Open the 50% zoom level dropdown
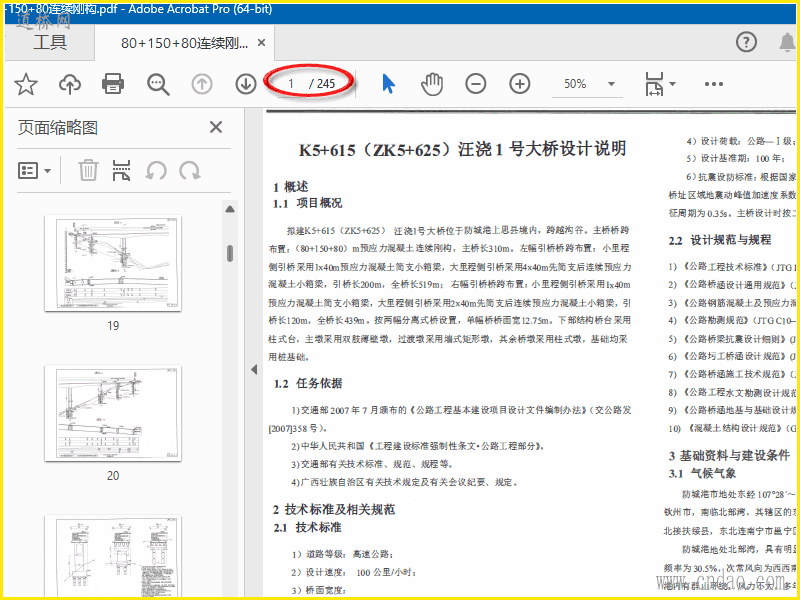This screenshot has height=600, width=800. (x=587, y=84)
